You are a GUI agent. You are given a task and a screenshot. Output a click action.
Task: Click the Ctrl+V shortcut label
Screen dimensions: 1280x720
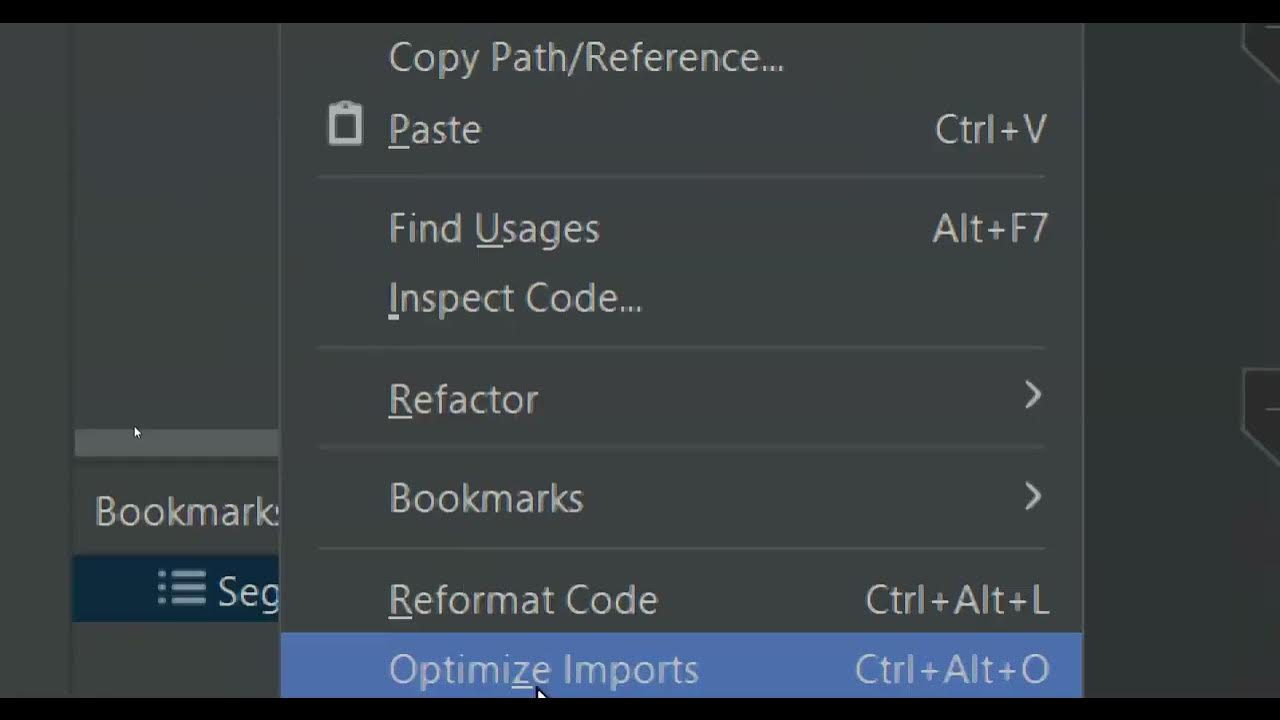click(990, 130)
